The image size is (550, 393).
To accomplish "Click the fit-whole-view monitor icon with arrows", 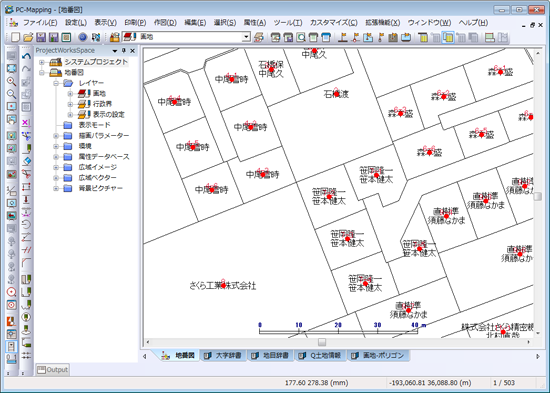I will (x=12, y=68).
